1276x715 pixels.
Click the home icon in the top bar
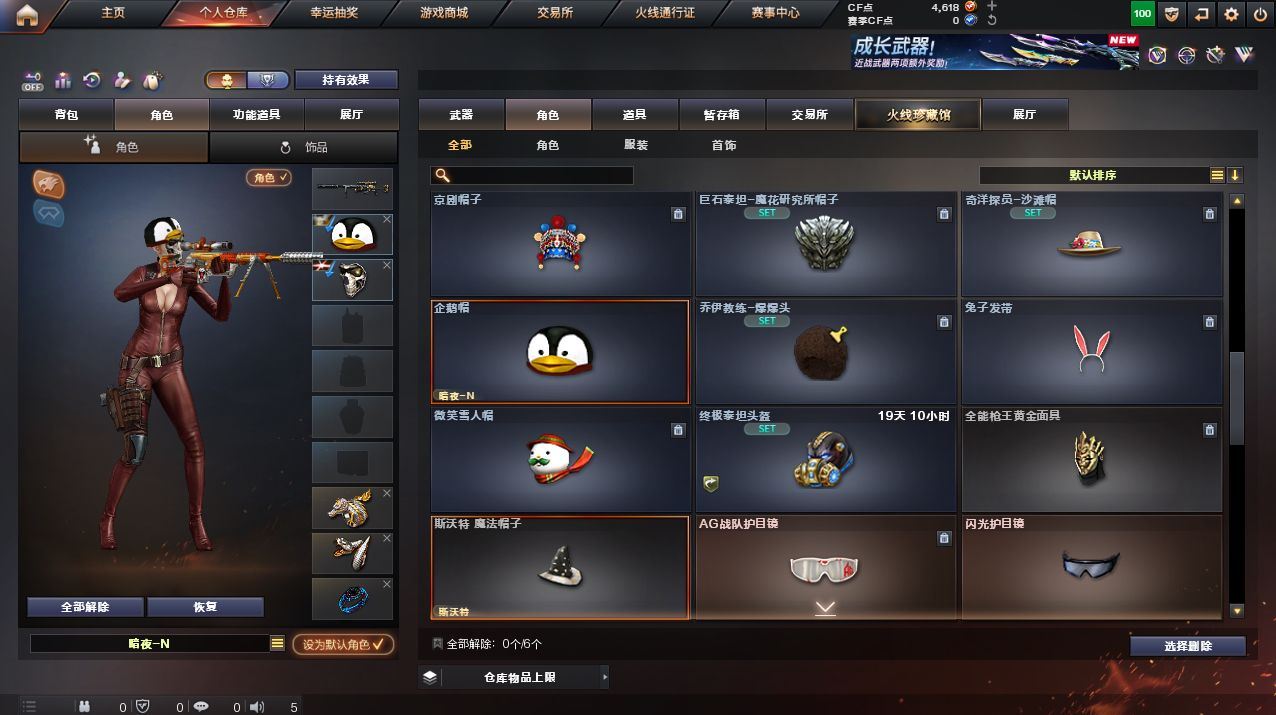click(27, 14)
